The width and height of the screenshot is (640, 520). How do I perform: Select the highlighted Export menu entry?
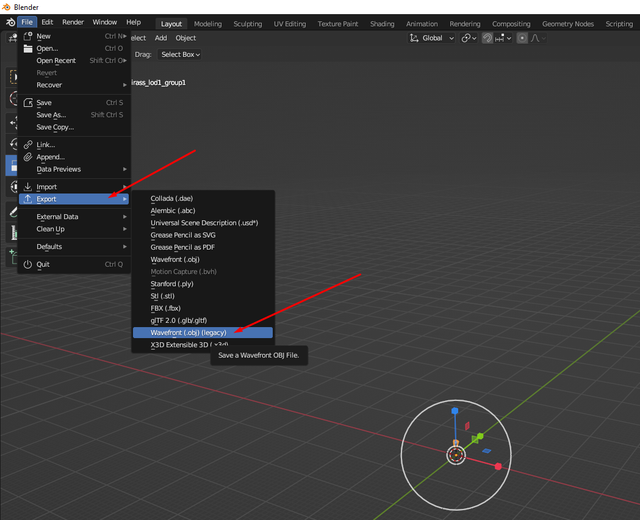(74, 199)
